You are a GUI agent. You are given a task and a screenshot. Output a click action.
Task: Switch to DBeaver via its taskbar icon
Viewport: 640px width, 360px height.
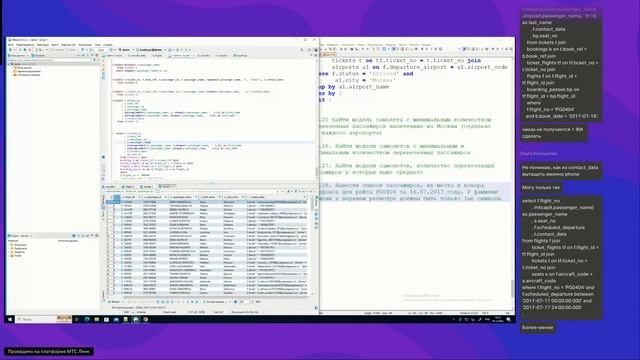(136, 319)
